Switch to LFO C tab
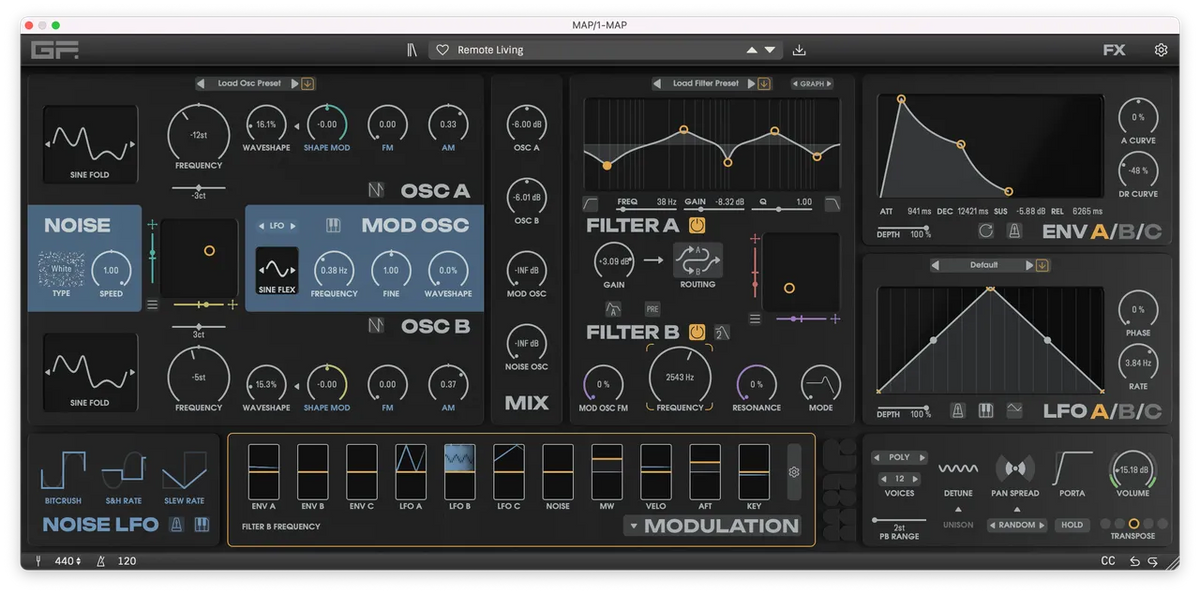Viewport: 1200px width, 594px height. point(1153,411)
